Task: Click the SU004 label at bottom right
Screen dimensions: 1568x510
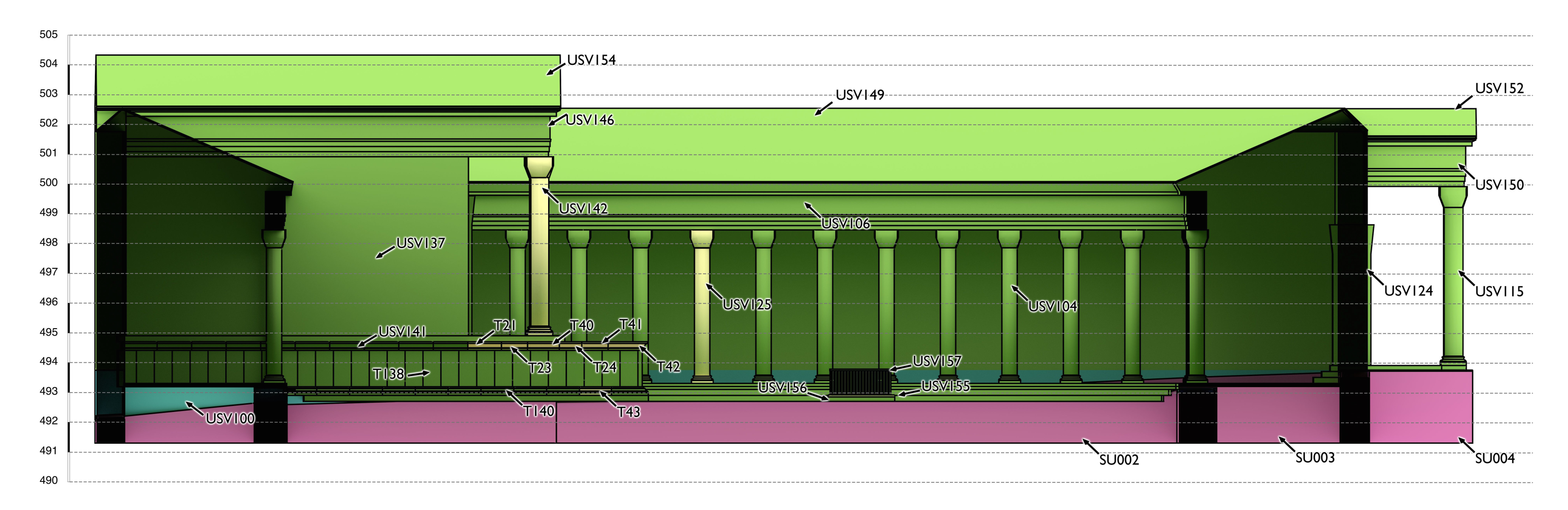Action: (x=1494, y=459)
